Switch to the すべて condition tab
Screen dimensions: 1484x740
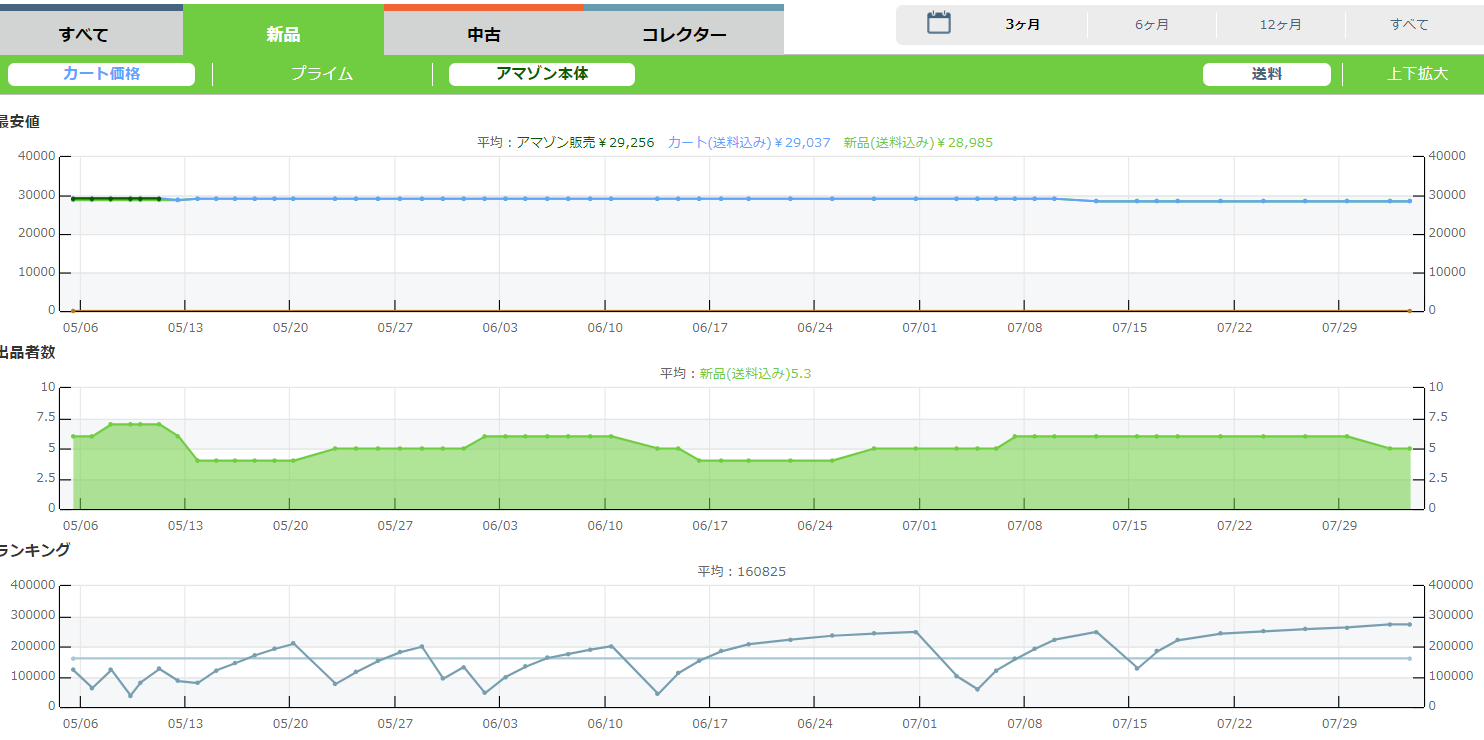click(84, 35)
